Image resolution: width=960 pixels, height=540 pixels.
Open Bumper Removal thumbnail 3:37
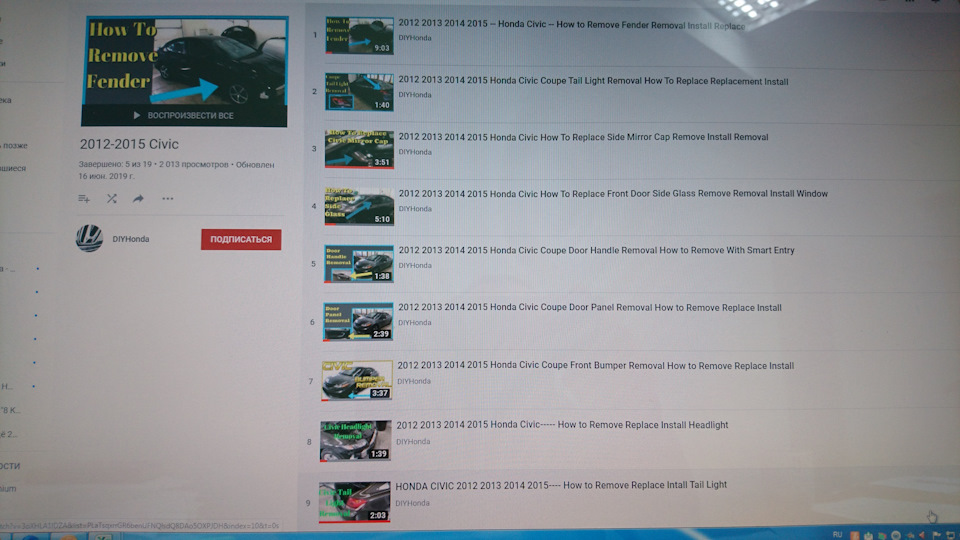click(x=357, y=380)
